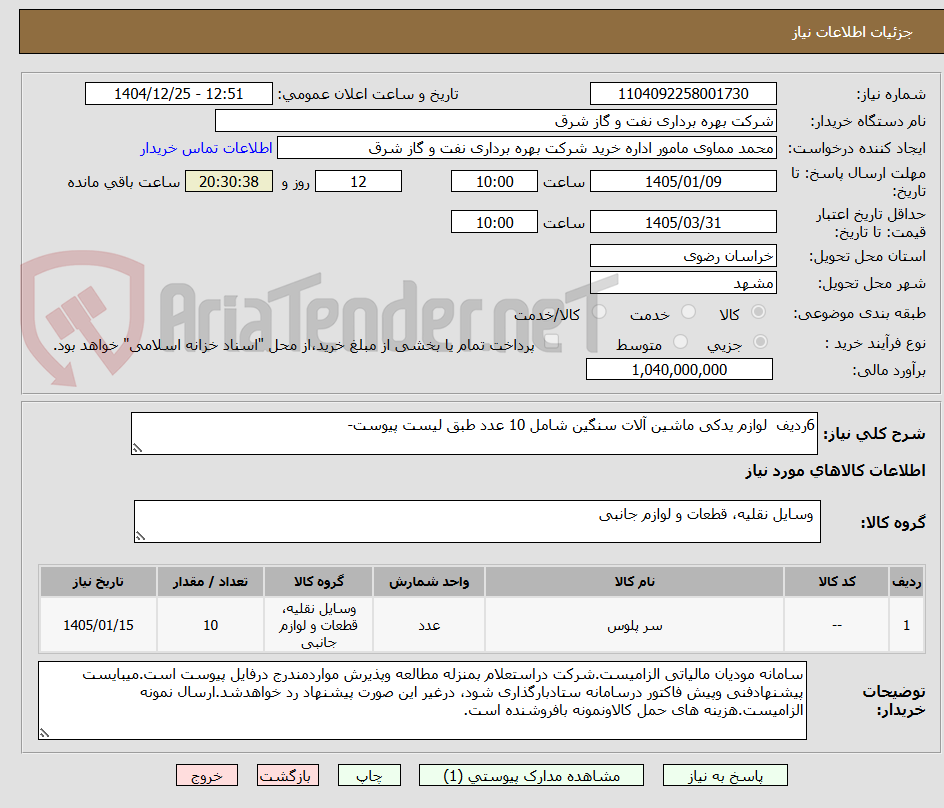This screenshot has width=944, height=808.
Task: Select the کالا/خدمت radio button
Action: pos(599,312)
